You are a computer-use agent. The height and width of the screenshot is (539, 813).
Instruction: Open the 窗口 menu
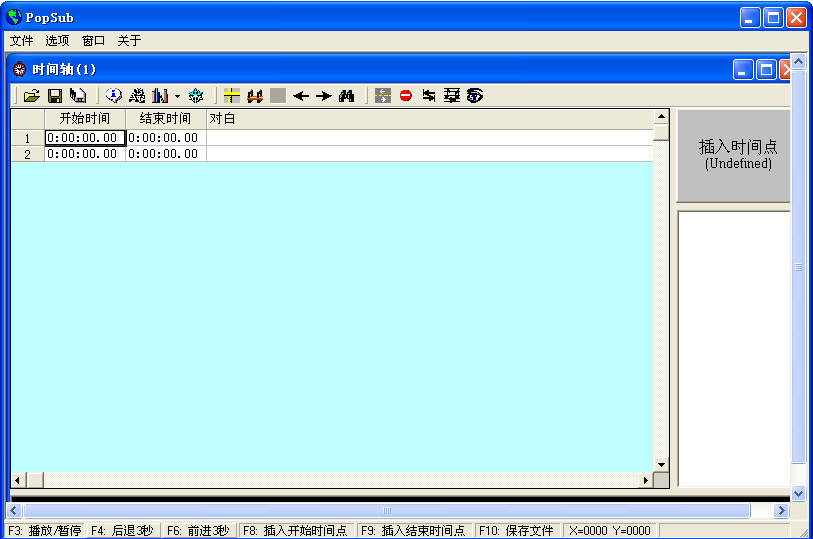tap(93, 40)
